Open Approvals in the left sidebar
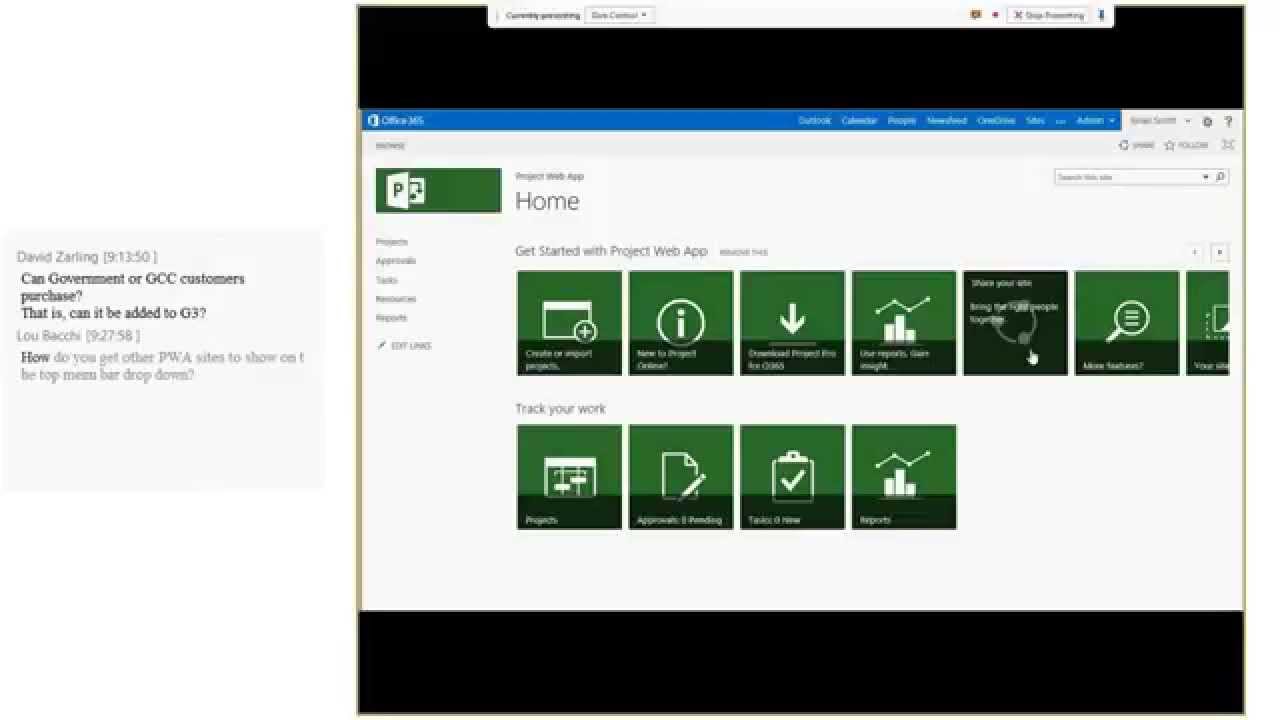Image resolution: width=1280 pixels, height=720 pixels. [x=396, y=261]
